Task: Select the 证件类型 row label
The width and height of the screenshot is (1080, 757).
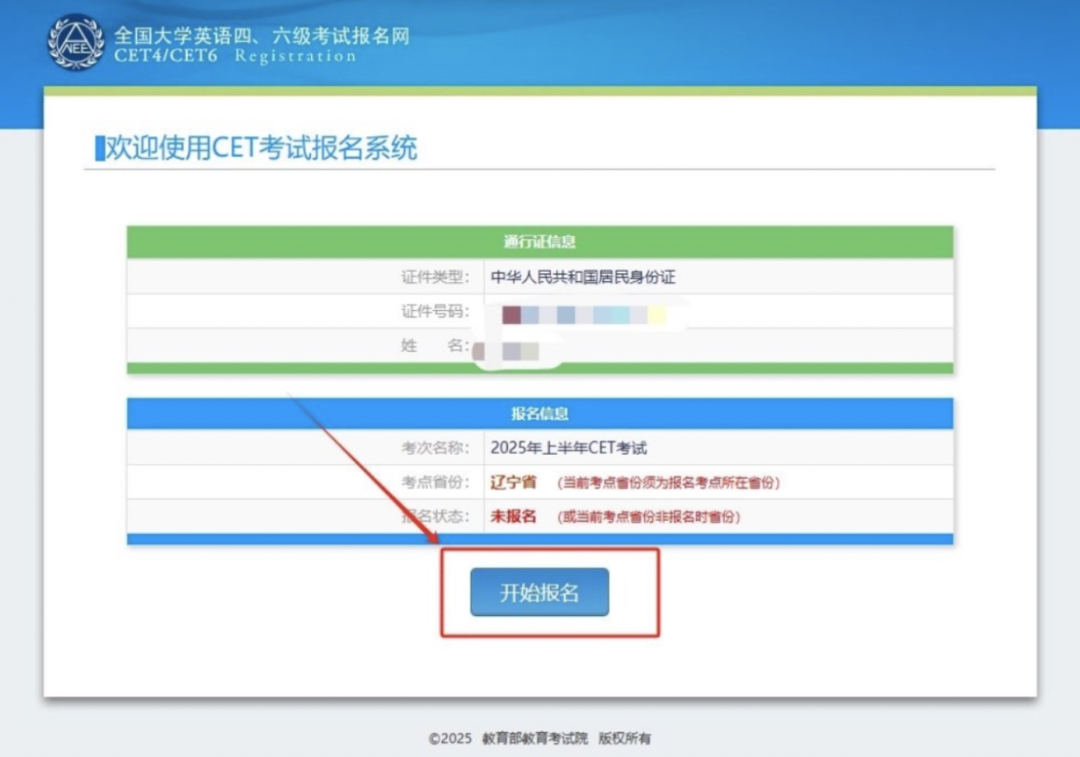Action: pyautogui.click(x=426, y=277)
